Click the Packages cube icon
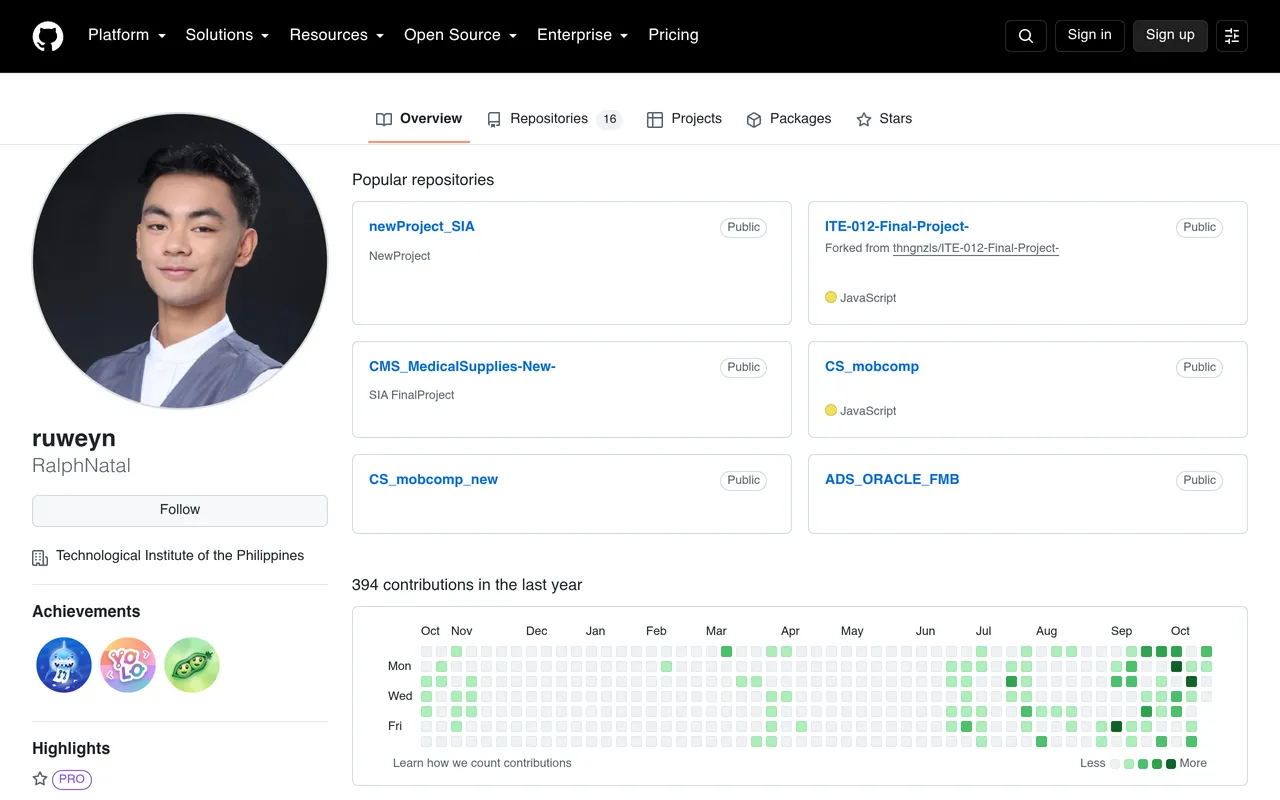 click(754, 119)
